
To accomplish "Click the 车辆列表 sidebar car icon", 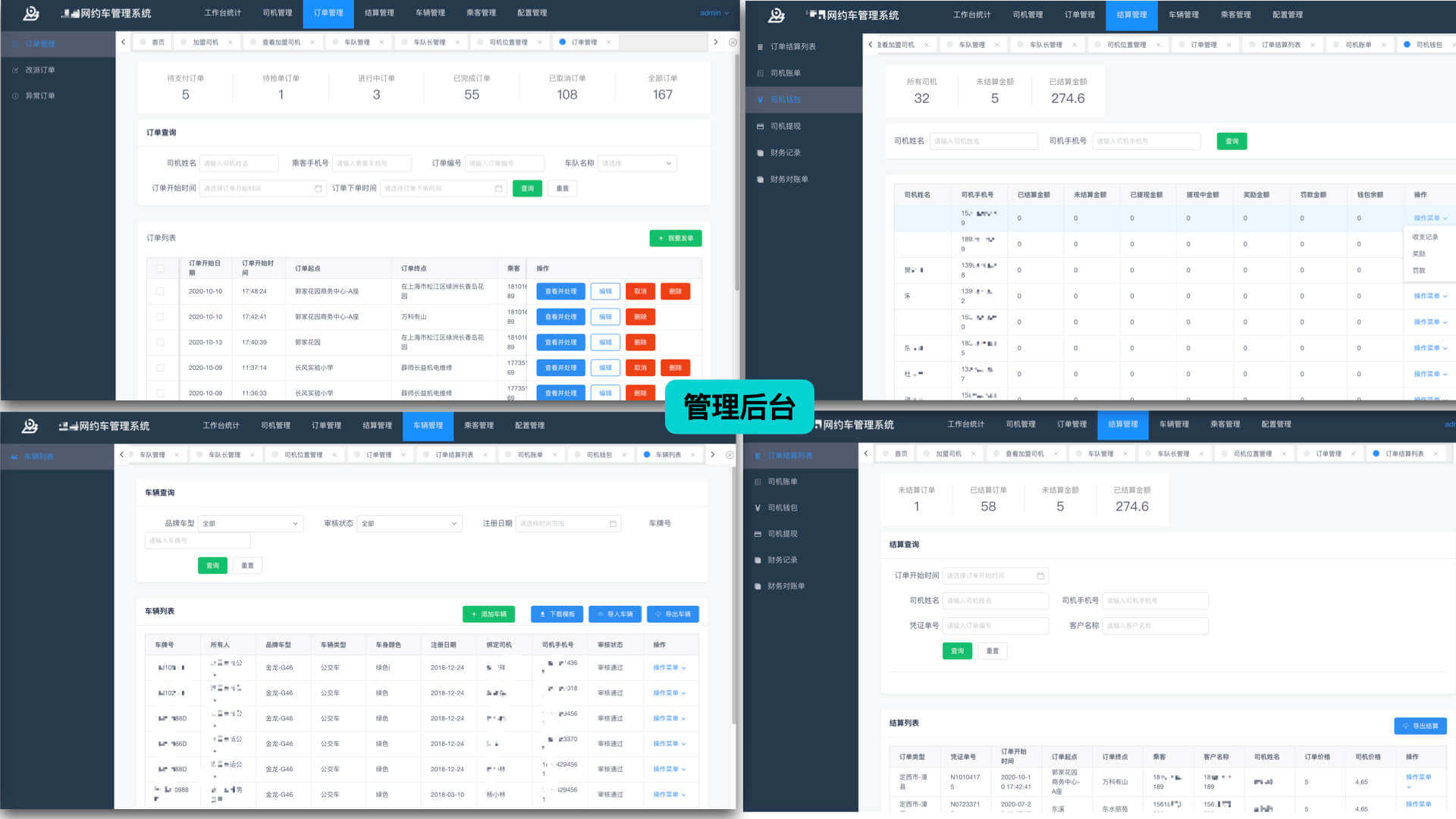I will [x=14, y=457].
